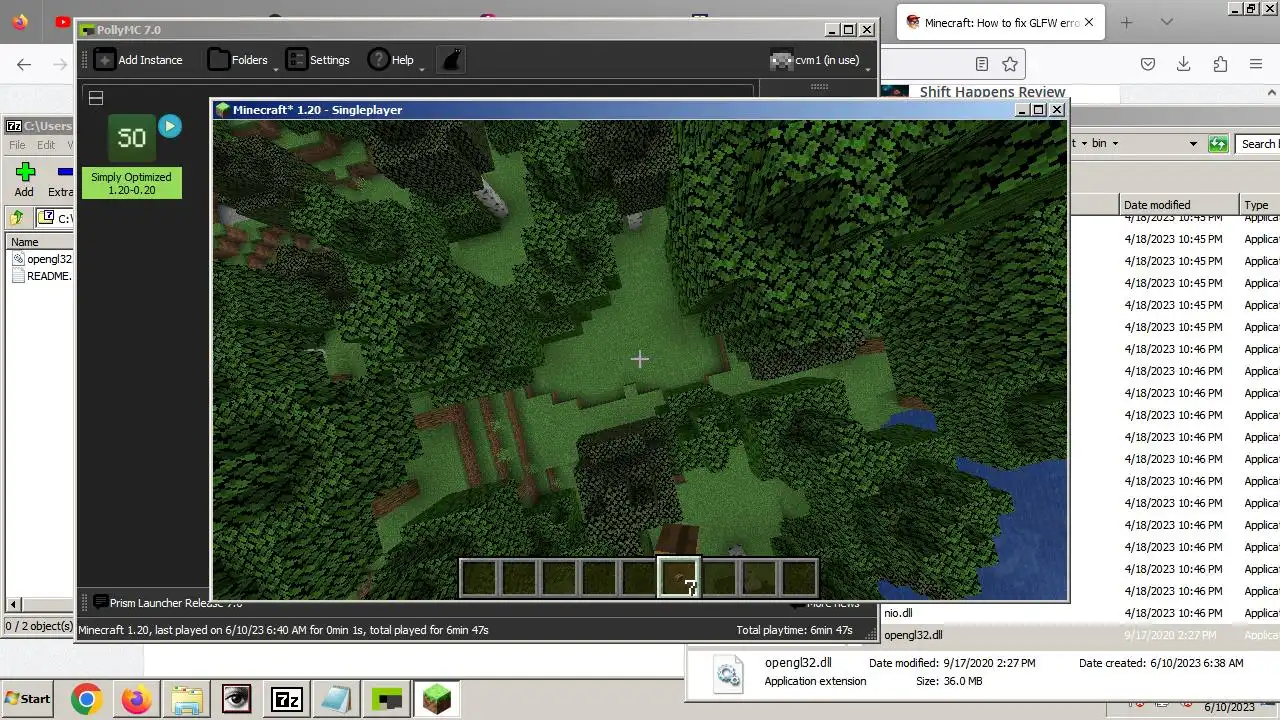Open the Edit menu in 7-Zip

tap(46, 145)
